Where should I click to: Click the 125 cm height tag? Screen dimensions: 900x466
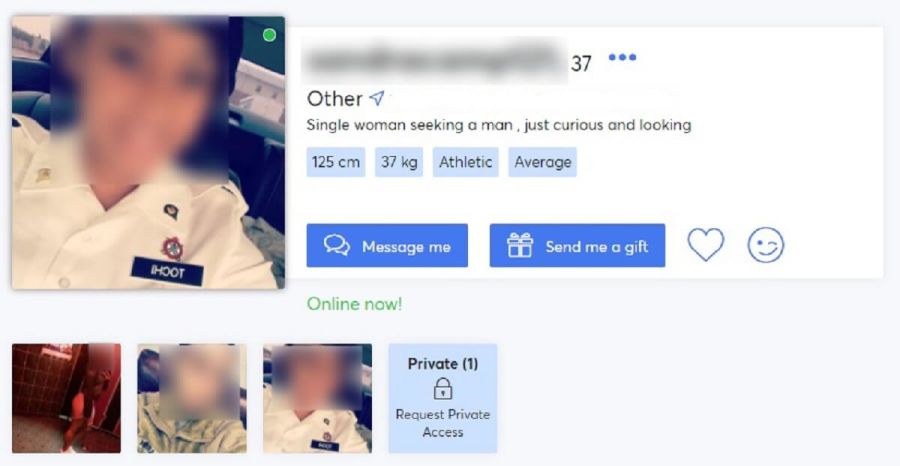pos(336,162)
